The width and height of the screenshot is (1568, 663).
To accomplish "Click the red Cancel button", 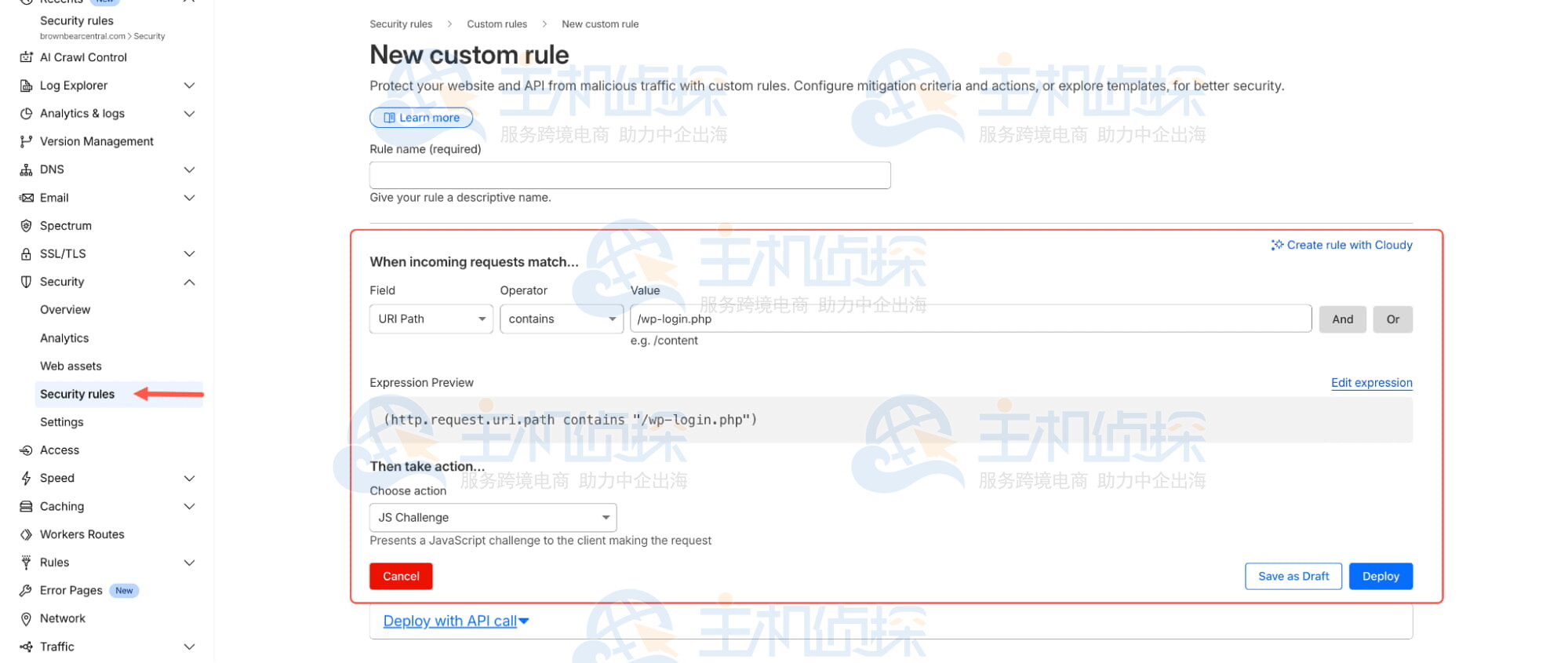I will (401, 576).
